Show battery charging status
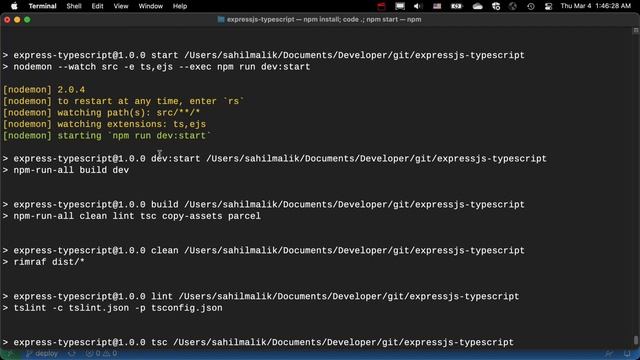The height and width of the screenshot is (360, 640). pyautogui.click(x=456, y=6)
